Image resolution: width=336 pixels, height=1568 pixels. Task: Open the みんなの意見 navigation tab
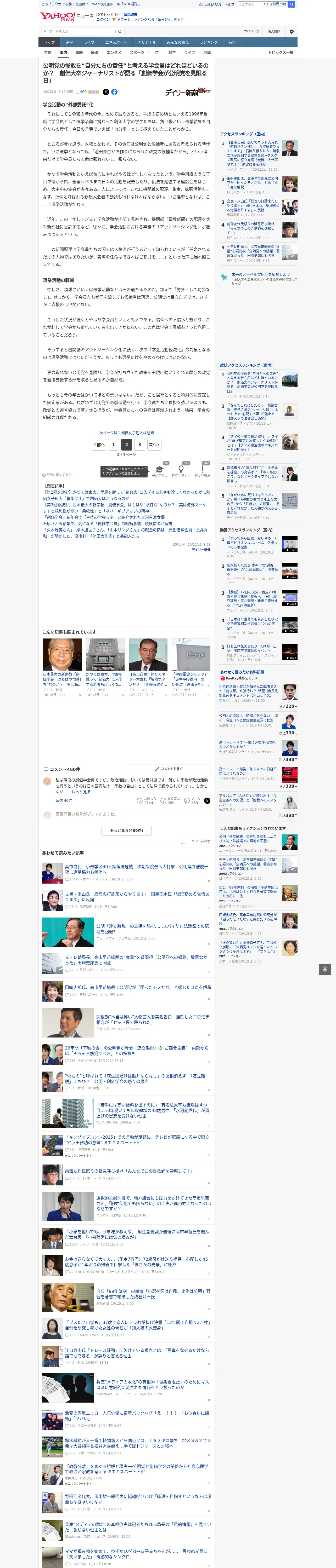tap(177, 43)
